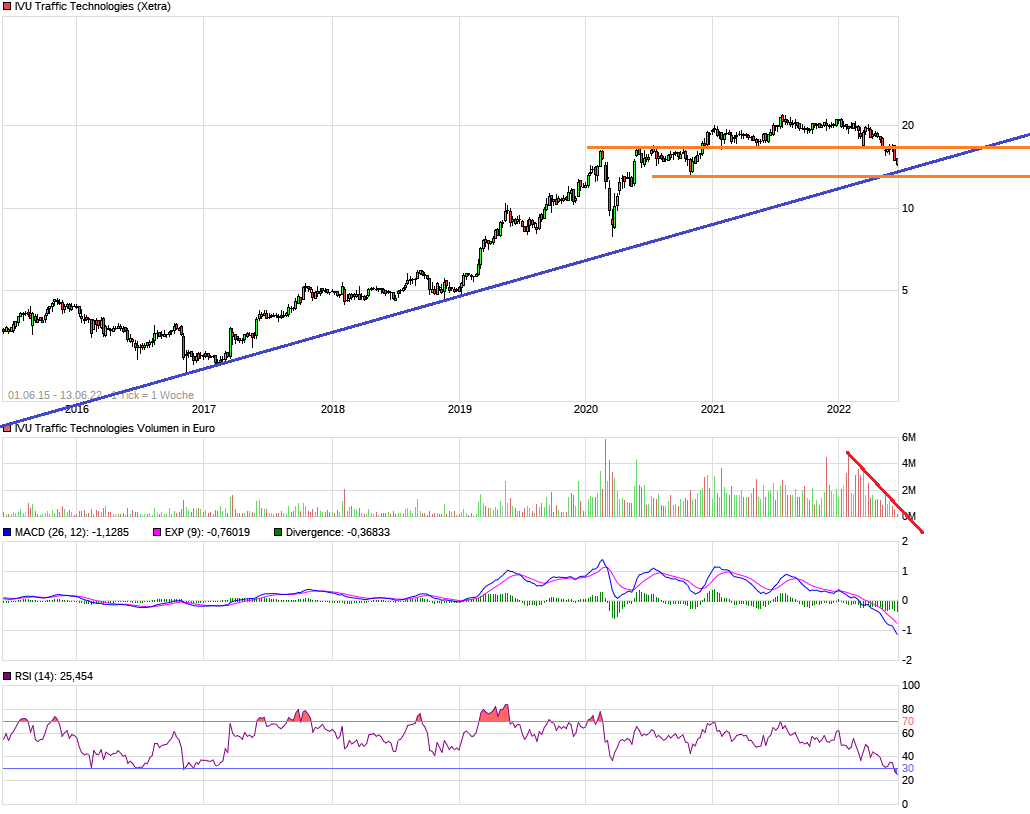Click the 'IVU Traffic Technologies (Xetra)' title

pyautogui.click(x=93, y=7)
